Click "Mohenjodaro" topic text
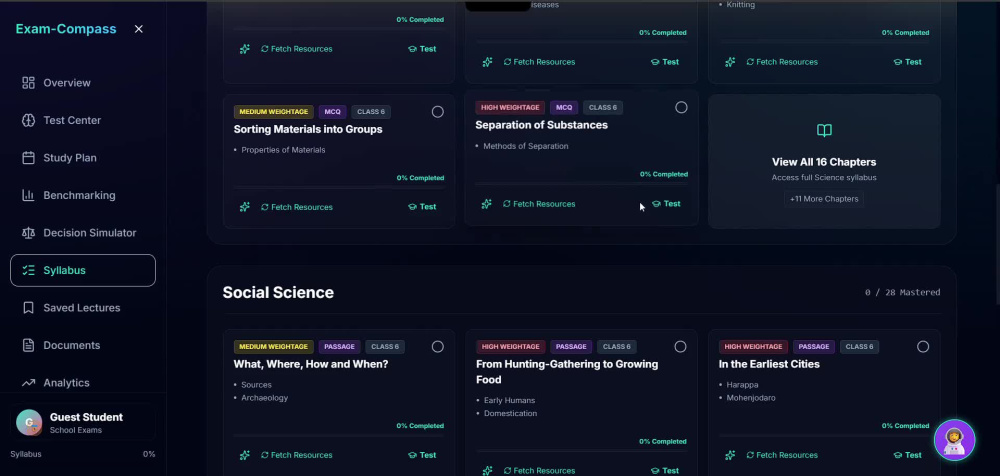Image resolution: width=1000 pixels, height=476 pixels. click(x=753, y=398)
